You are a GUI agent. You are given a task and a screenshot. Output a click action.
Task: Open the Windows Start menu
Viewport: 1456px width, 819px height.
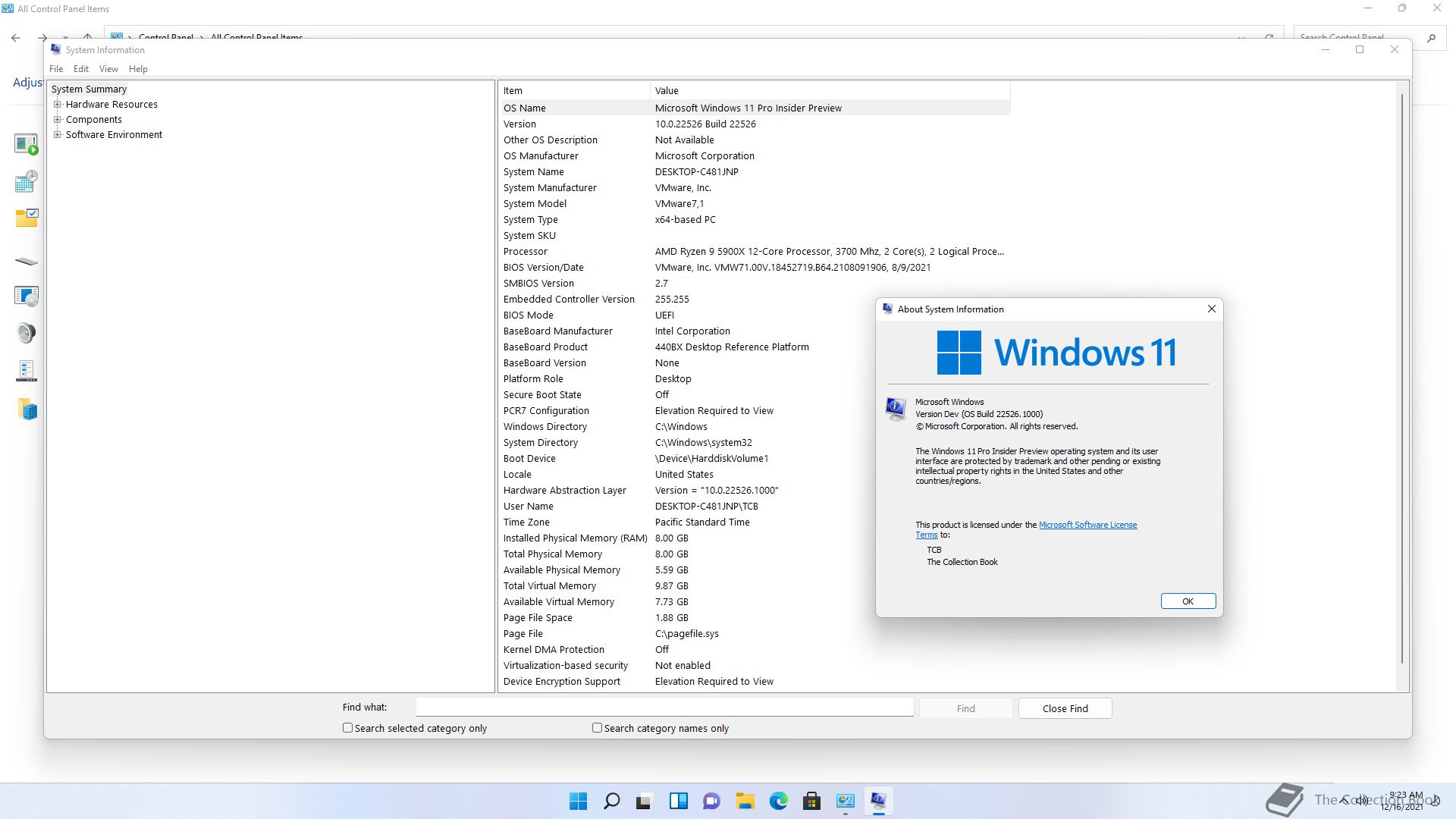(x=578, y=801)
